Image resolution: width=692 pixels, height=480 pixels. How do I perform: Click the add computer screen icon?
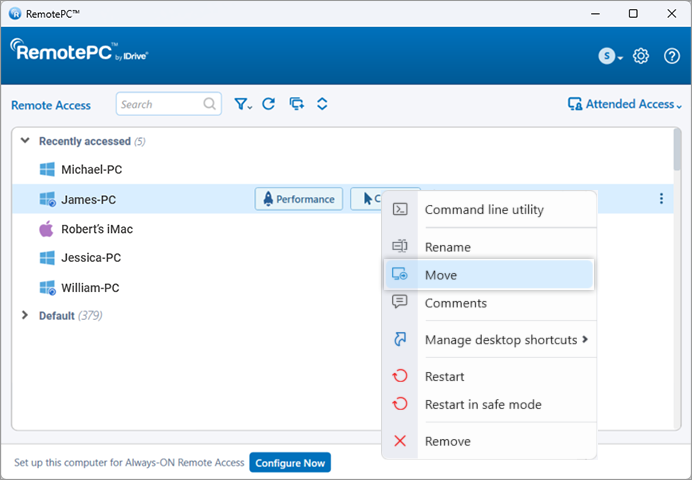(x=296, y=104)
